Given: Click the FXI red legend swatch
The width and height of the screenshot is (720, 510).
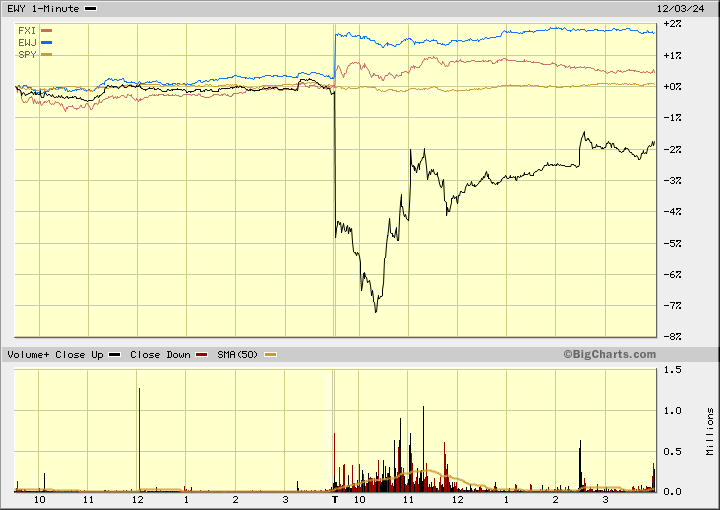Looking at the screenshot, I should click(x=47, y=31).
